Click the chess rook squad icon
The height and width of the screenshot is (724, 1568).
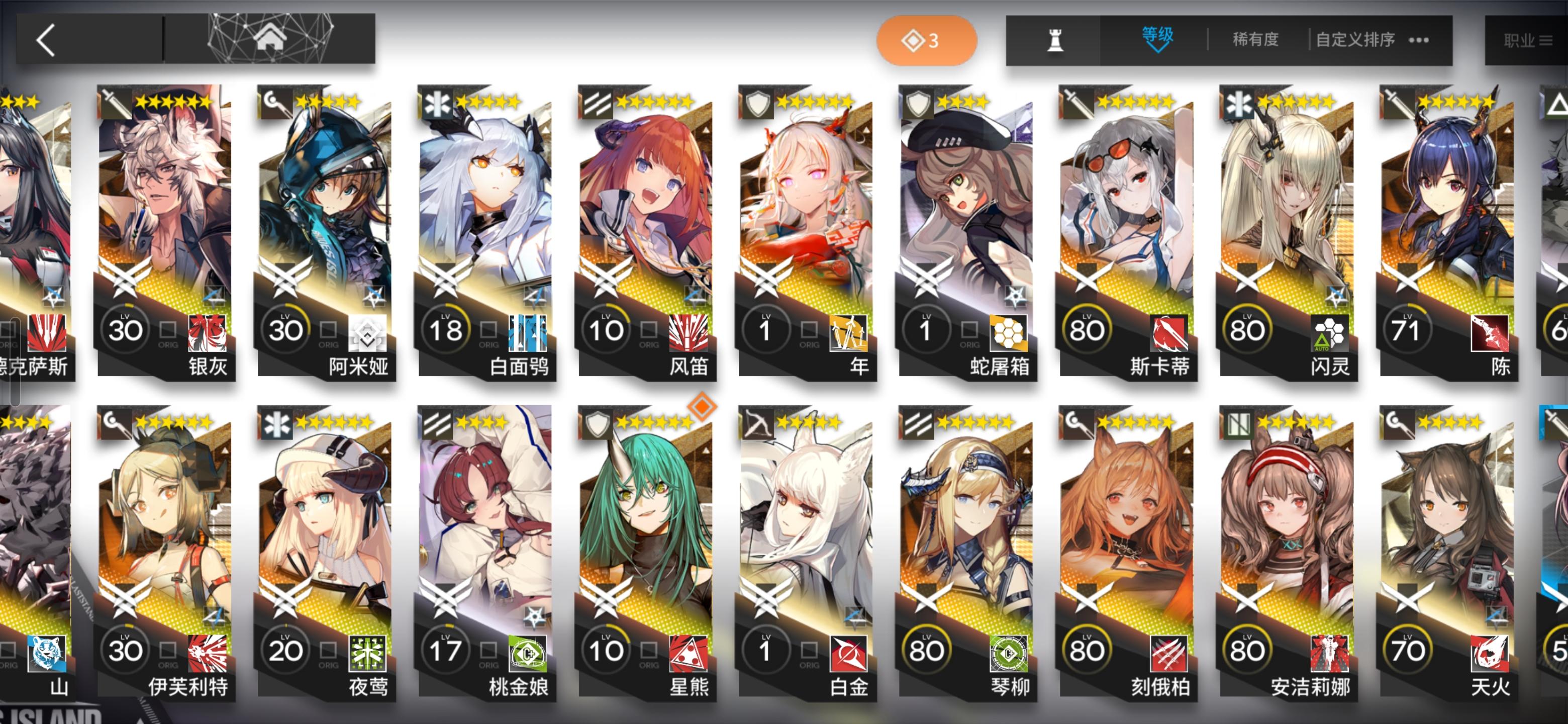click(x=1055, y=40)
